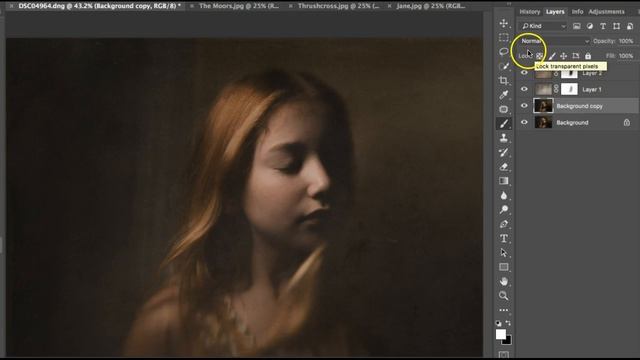Viewport: 640px width, 360px height.
Task: Select the Dodge tool
Action: point(504,210)
